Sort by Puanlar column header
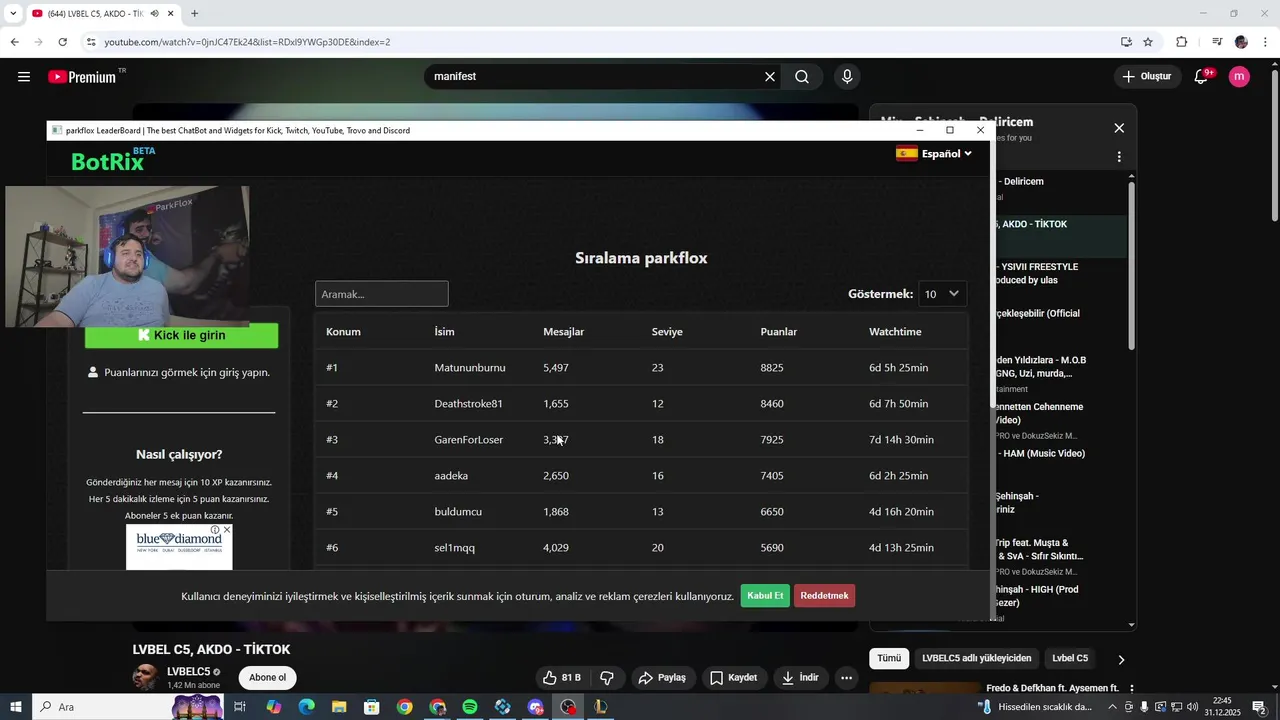The height and width of the screenshot is (720, 1280). pyautogui.click(x=778, y=332)
